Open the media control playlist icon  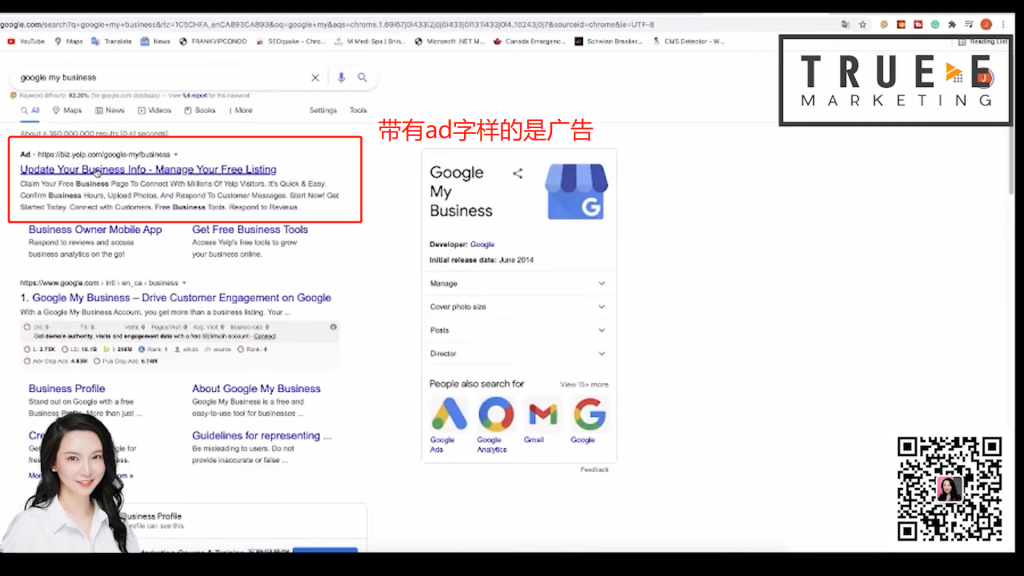point(969,24)
